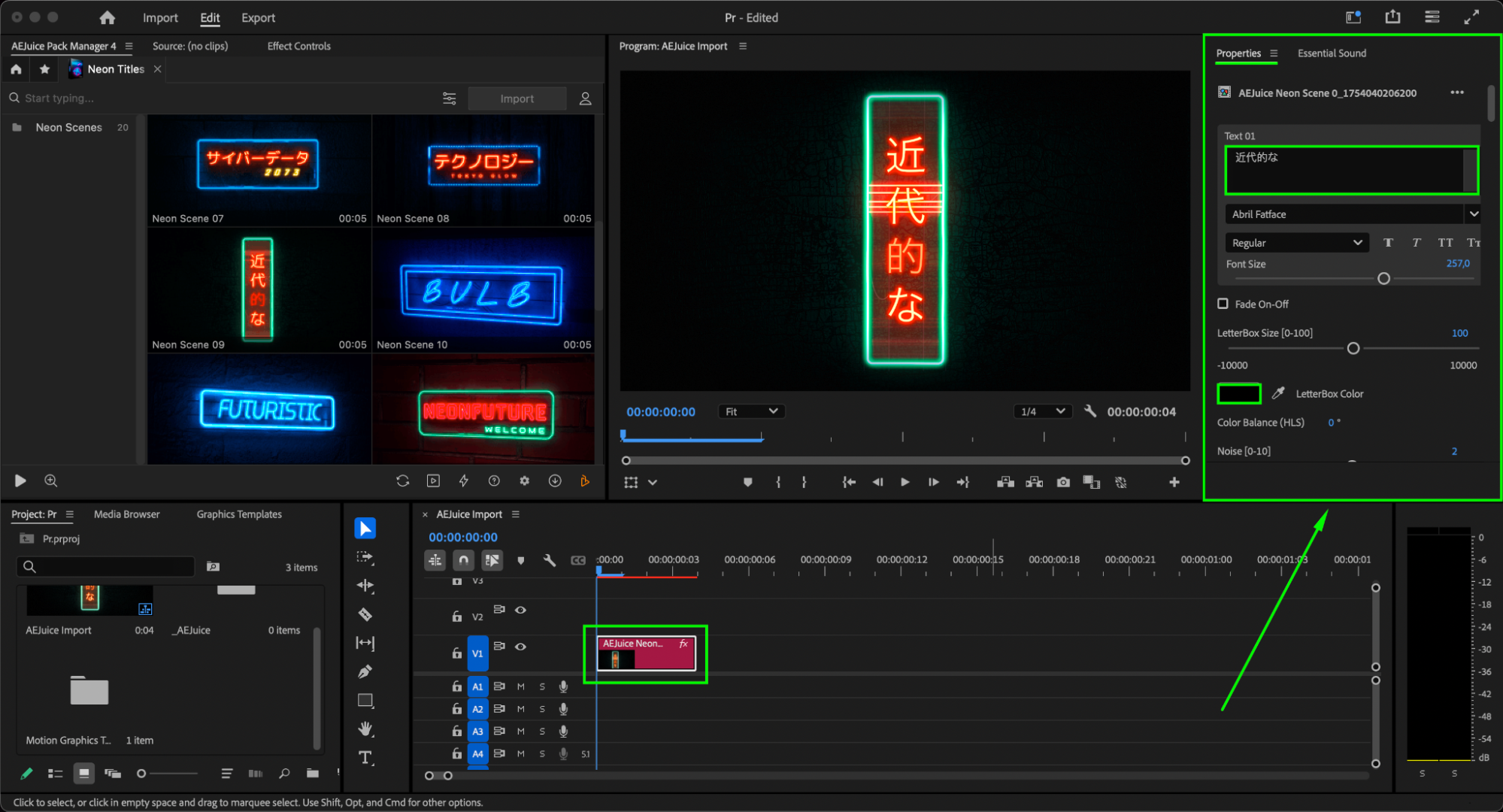Select the Pen tool
This screenshot has width=1503, height=812.
tap(365, 671)
